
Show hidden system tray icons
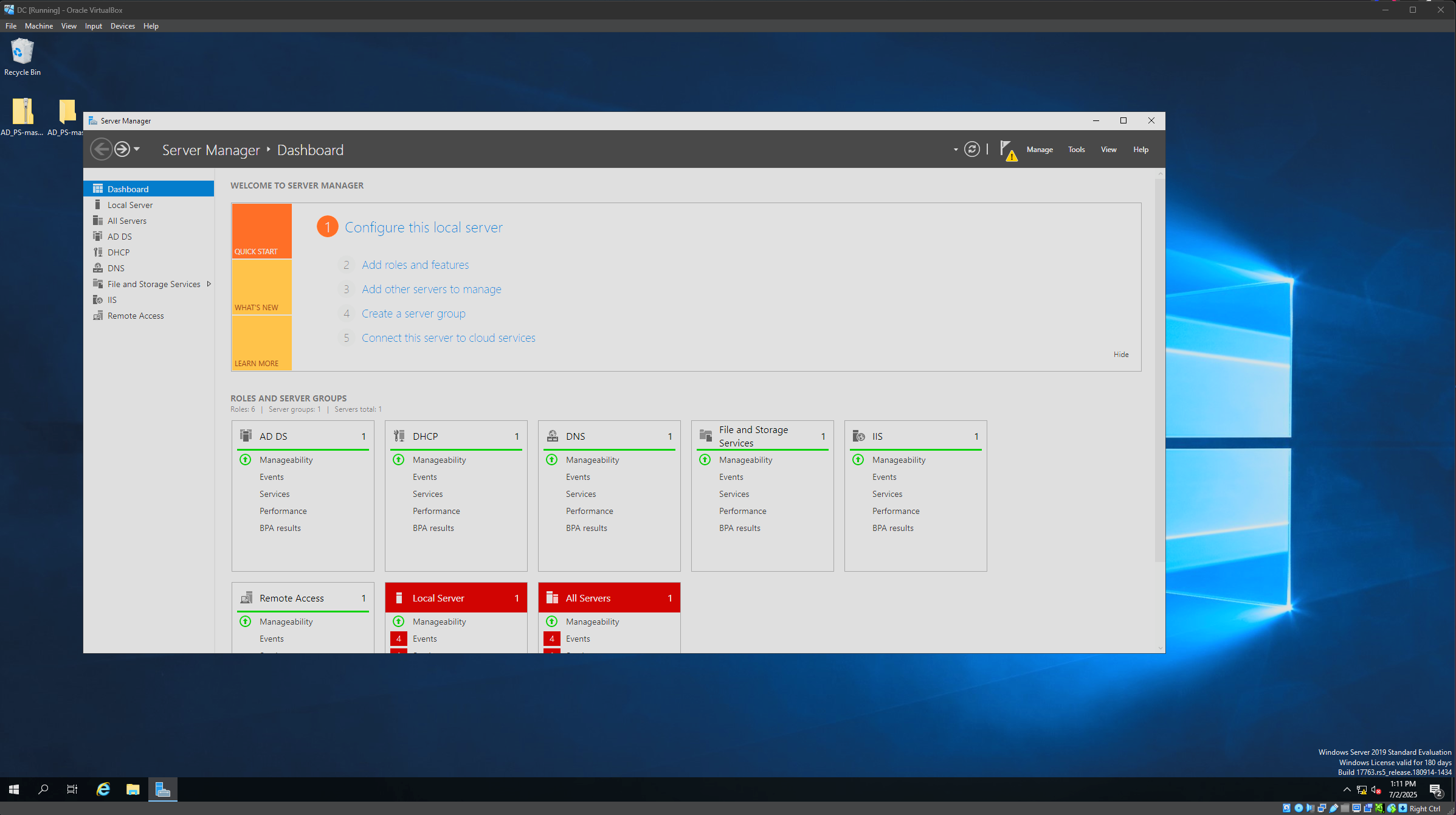(1347, 789)
